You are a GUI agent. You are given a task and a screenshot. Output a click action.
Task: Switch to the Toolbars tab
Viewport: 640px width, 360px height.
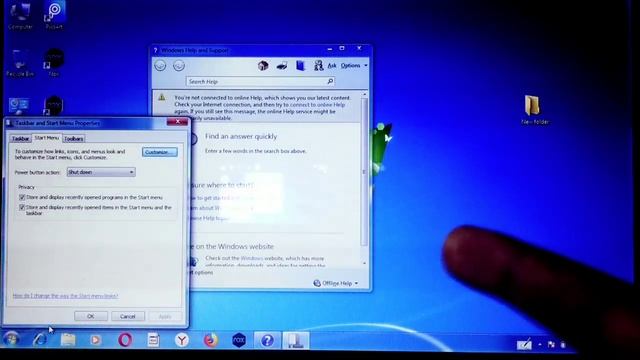74,139
